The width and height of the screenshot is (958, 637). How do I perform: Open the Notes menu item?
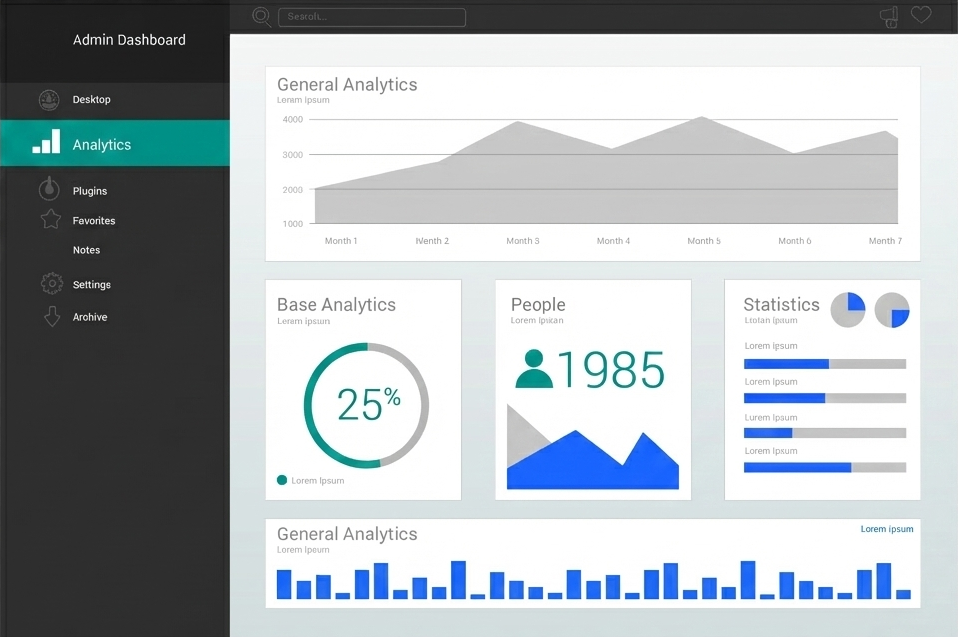86,250
